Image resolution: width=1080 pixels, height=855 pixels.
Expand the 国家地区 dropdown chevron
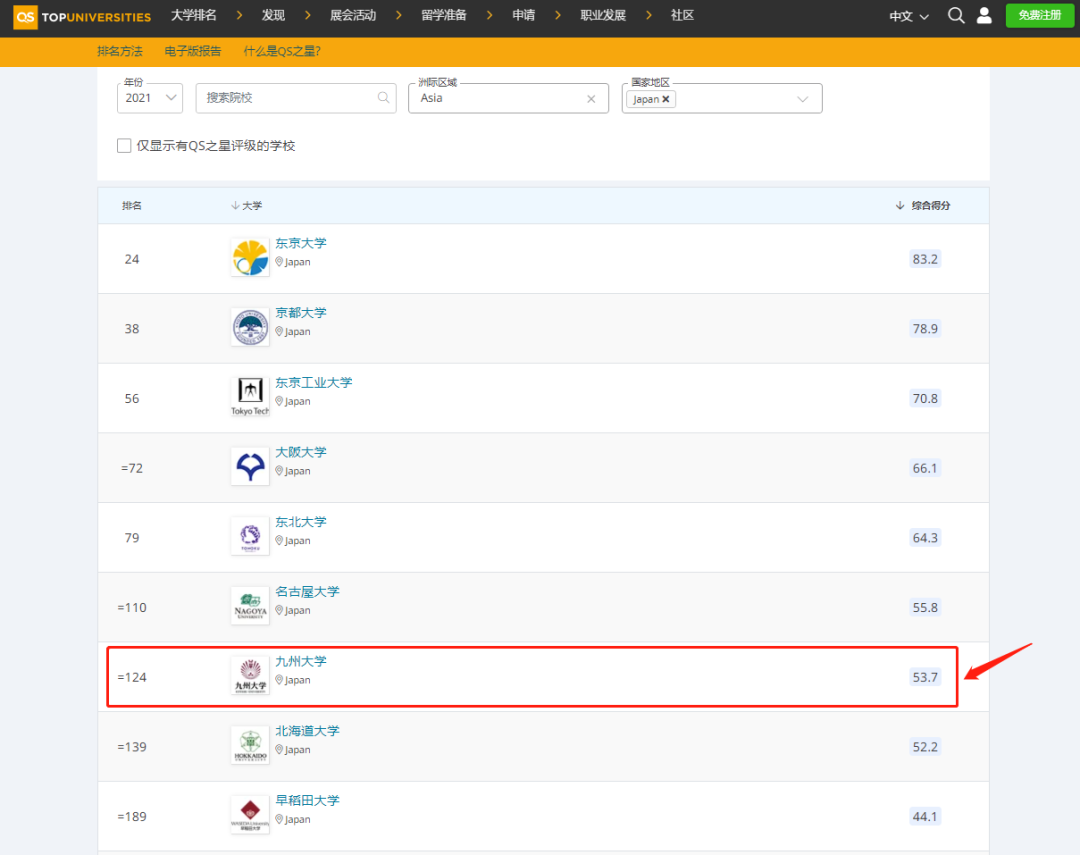point(802,99)
